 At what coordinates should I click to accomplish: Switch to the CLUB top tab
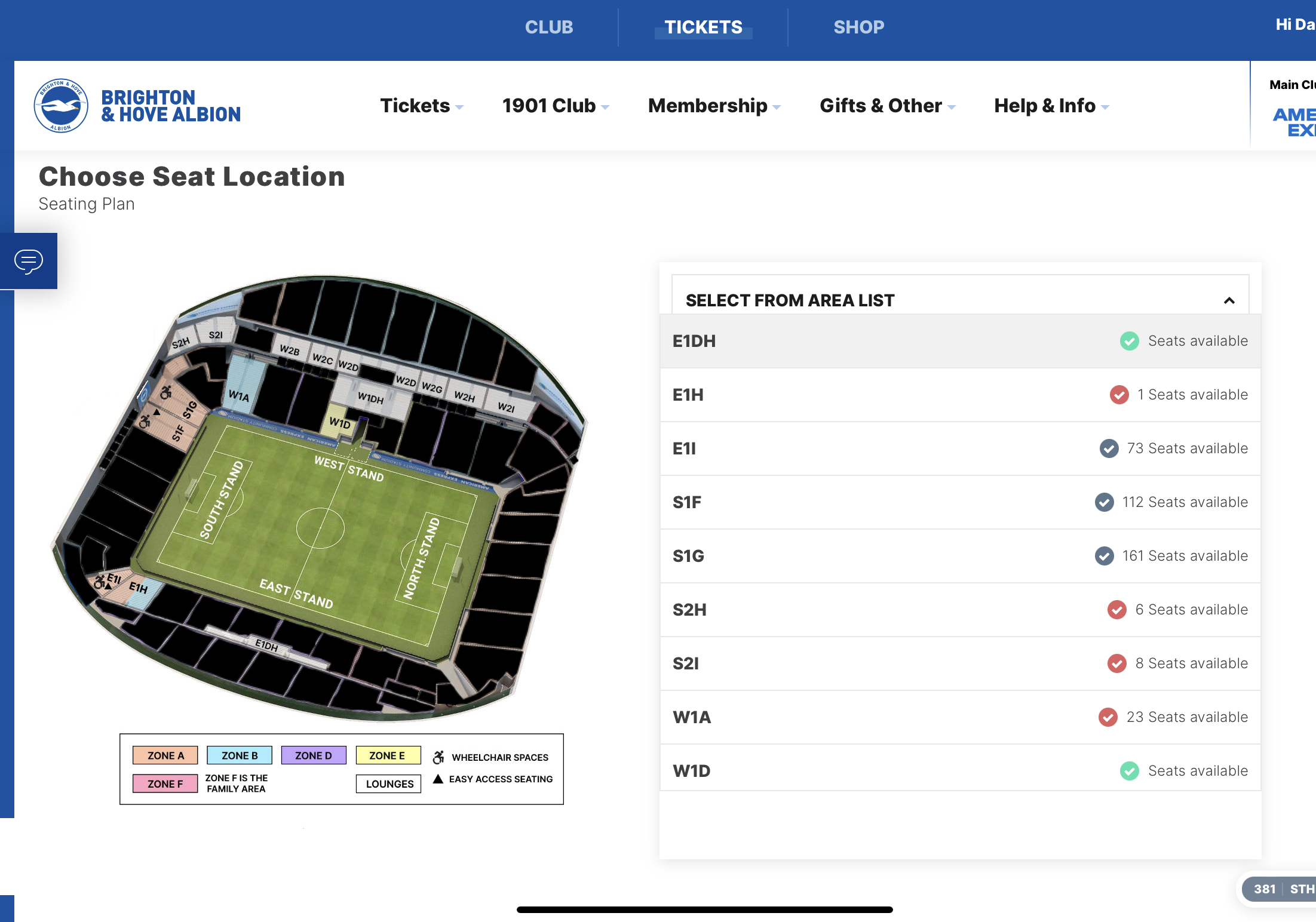[x=549, y=27]
